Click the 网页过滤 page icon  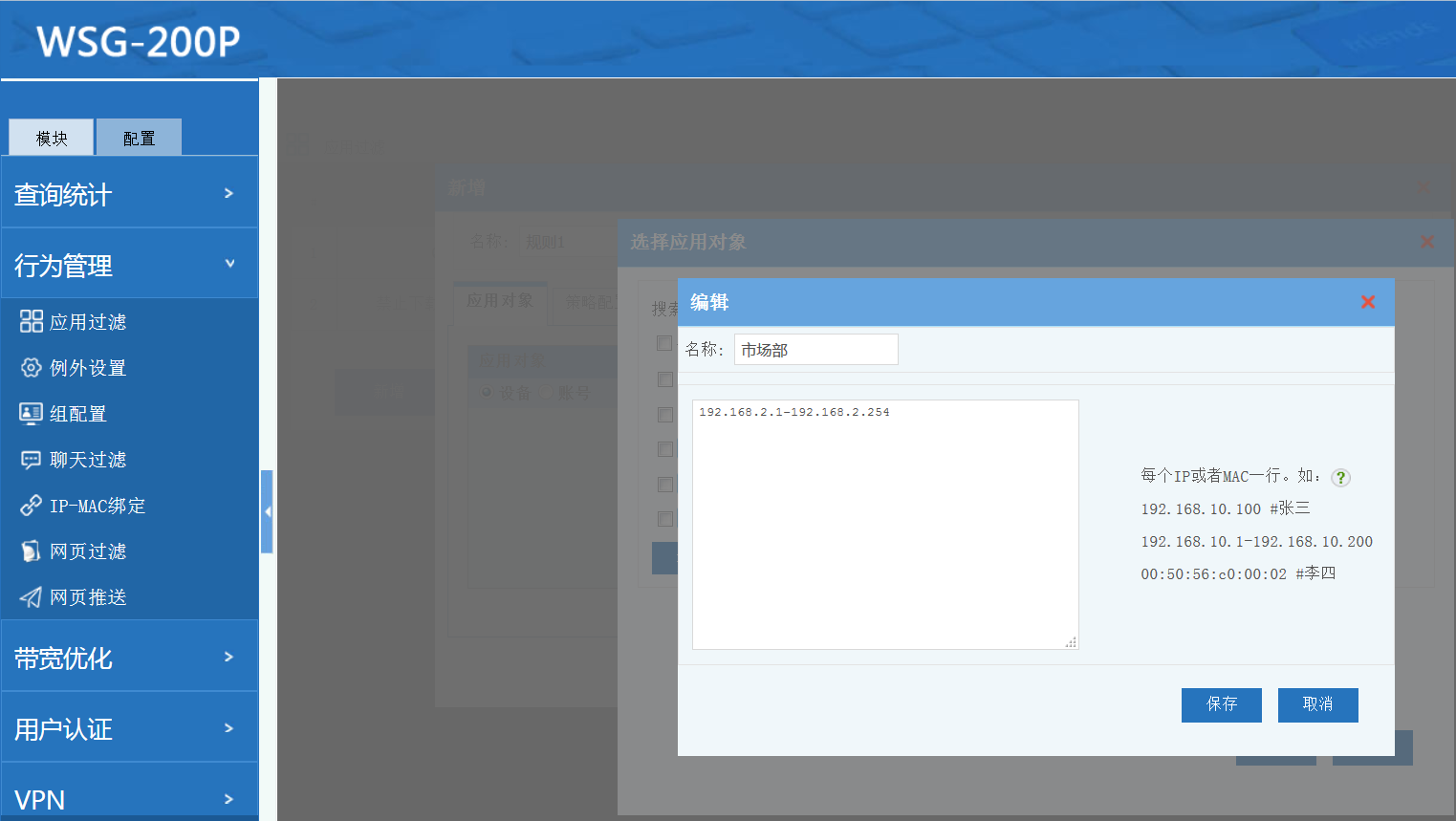click(31, 551)
